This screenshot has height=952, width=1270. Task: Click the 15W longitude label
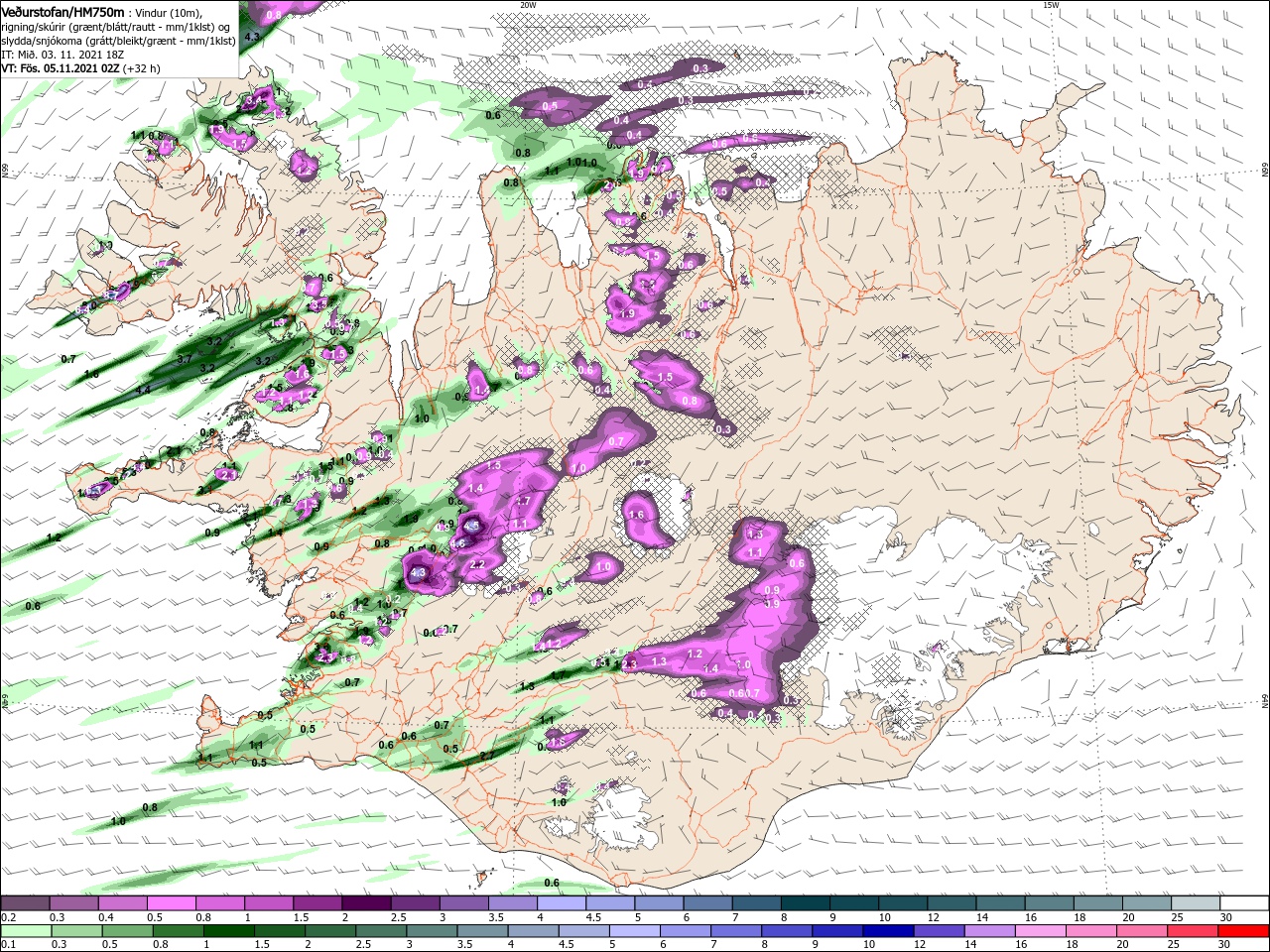pyautogui.click(x=1051, y=5)
